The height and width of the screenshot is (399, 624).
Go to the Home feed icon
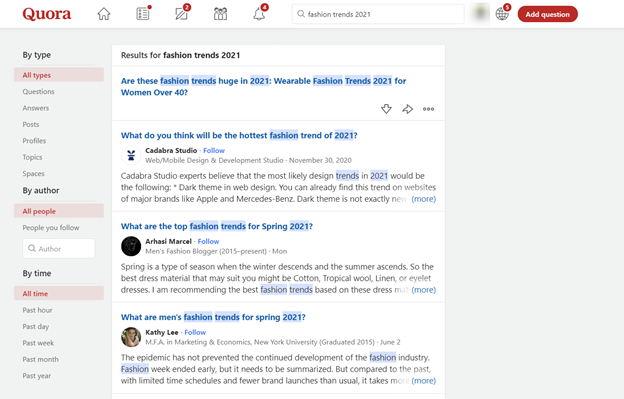104,14
